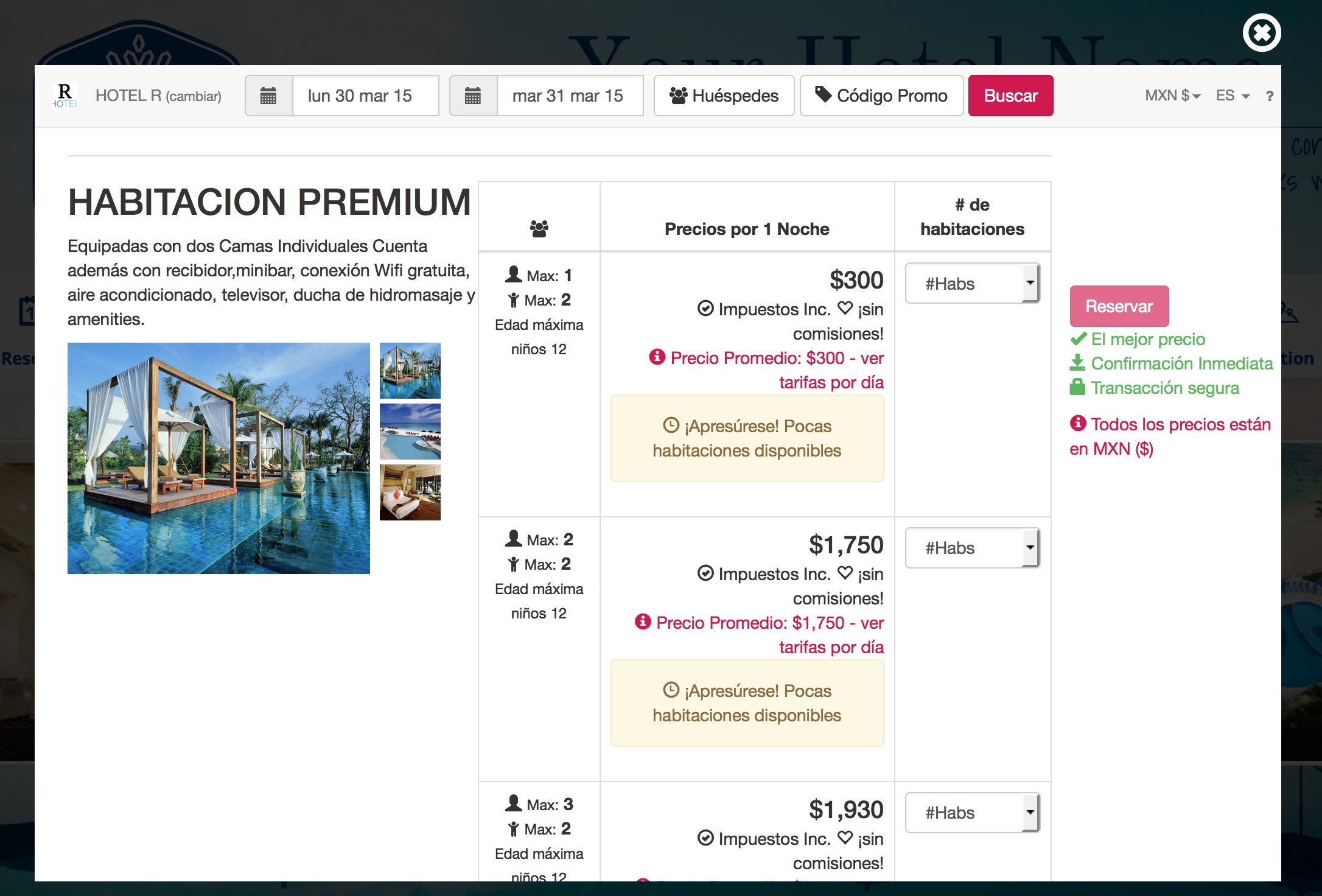The image size is (1322, 896).
Task: Open the Código Promo field
Action: [x=881, y=96]
